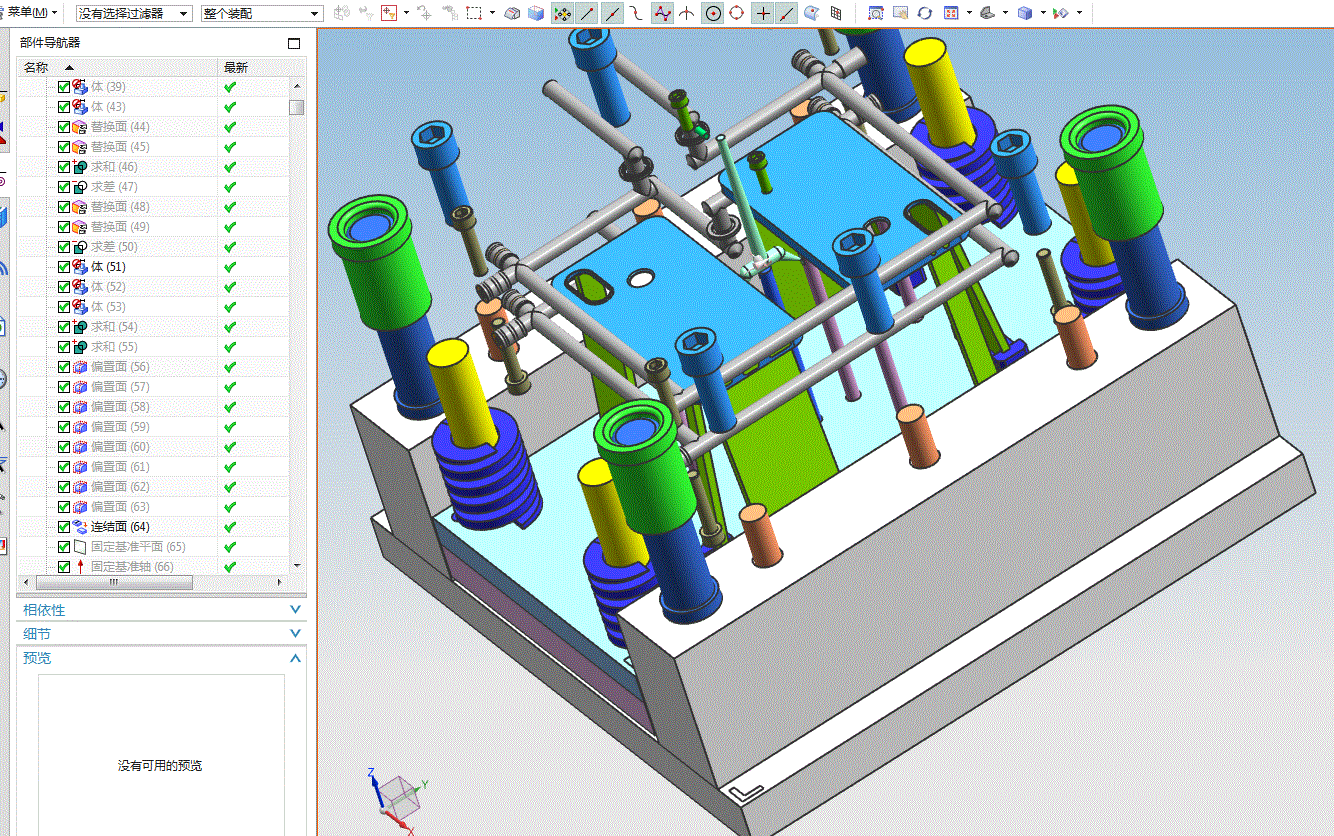Click the grey eraser-shaped toolbar icon

tap(512, 13)
